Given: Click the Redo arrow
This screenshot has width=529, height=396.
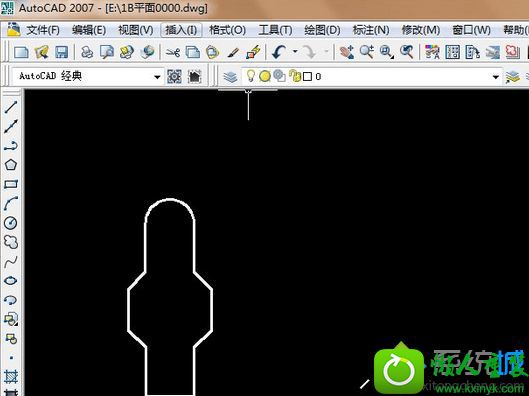Looking at the screenshot, I should pos(309,52).
